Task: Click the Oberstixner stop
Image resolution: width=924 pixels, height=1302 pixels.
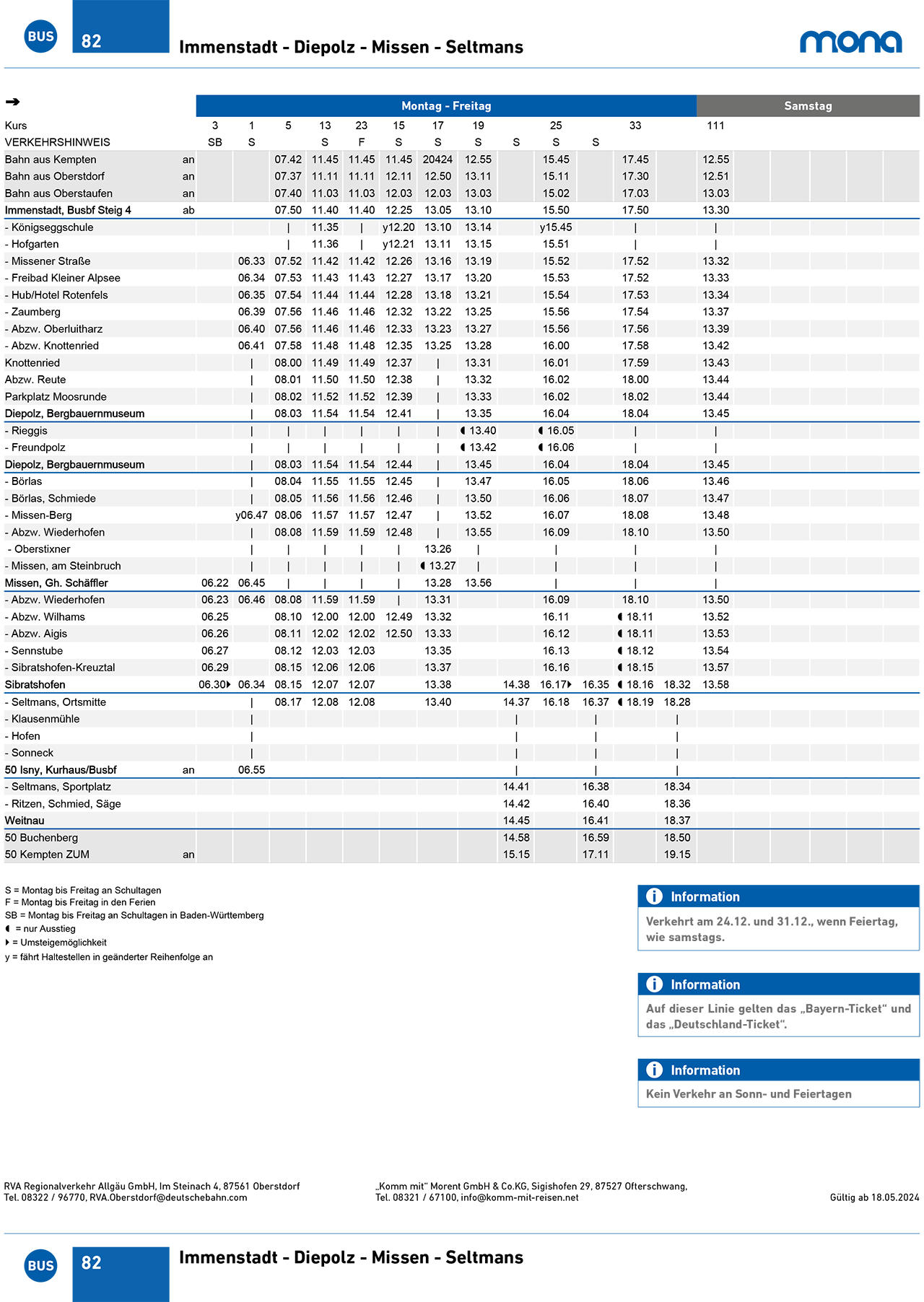Action: click(x=39, y=549)
